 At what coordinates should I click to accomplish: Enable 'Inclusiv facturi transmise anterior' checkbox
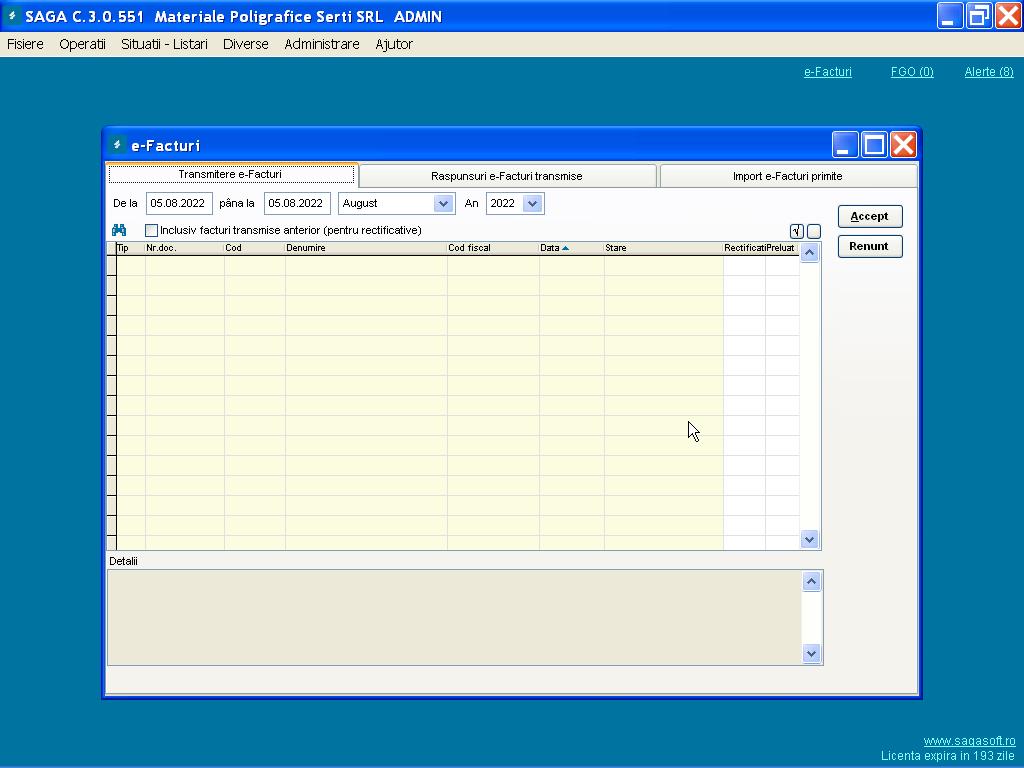pos(152,231)
